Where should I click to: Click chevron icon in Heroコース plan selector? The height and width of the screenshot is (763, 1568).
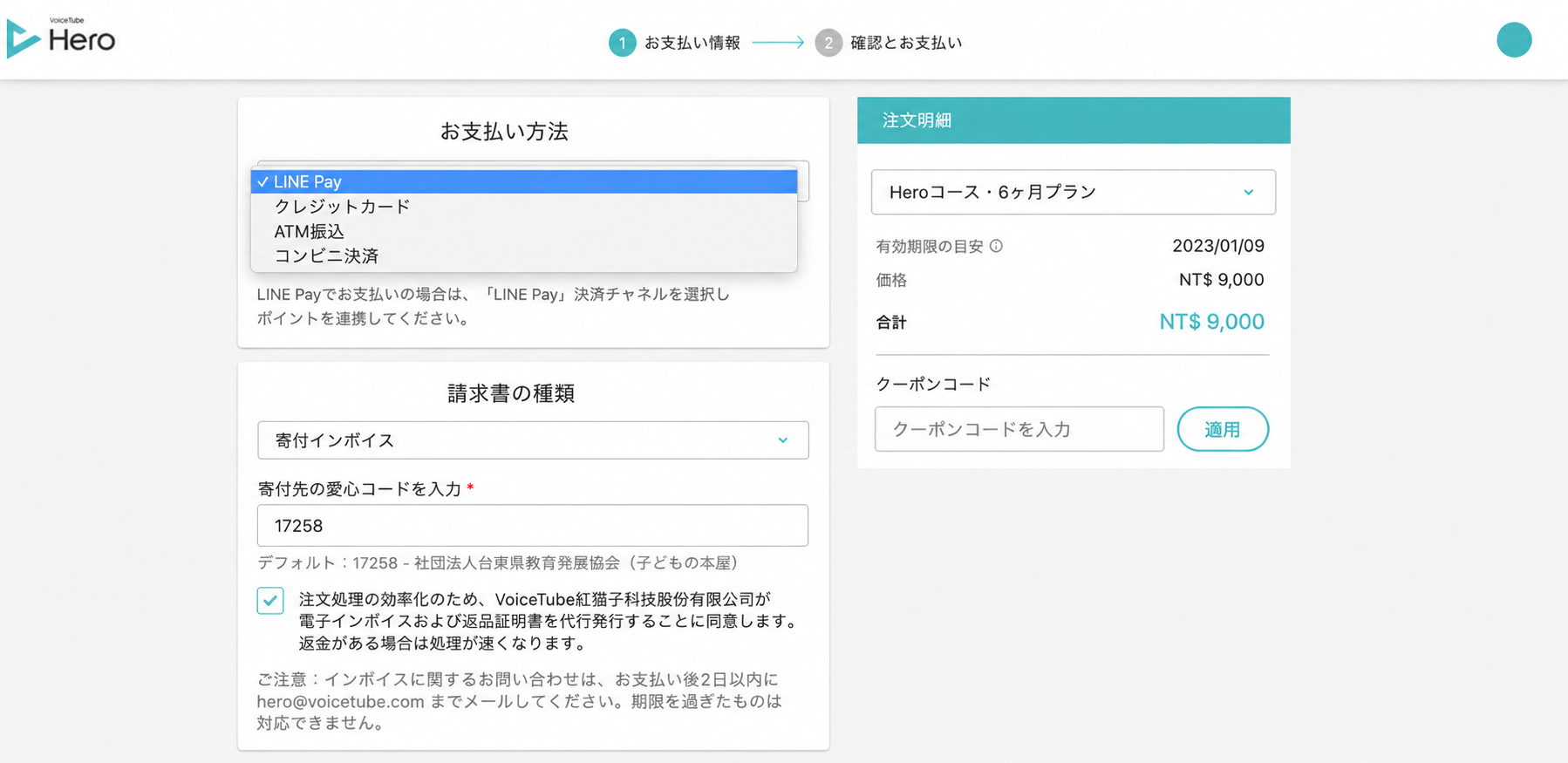(1248, 192)
